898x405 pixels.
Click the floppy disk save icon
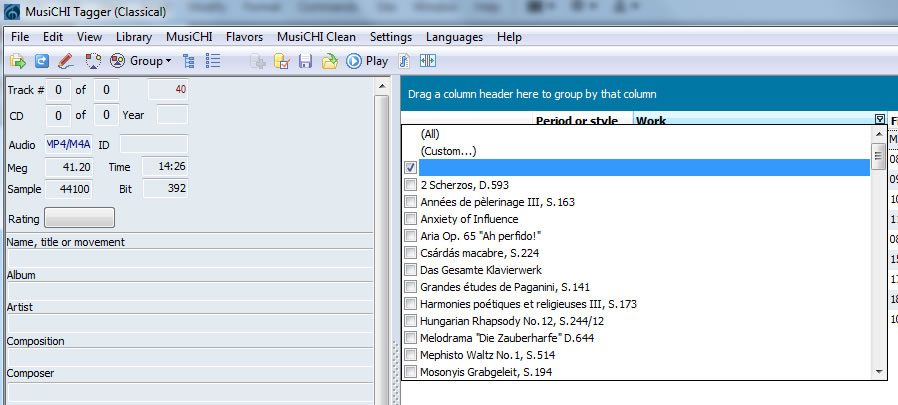tap(306, 61)
